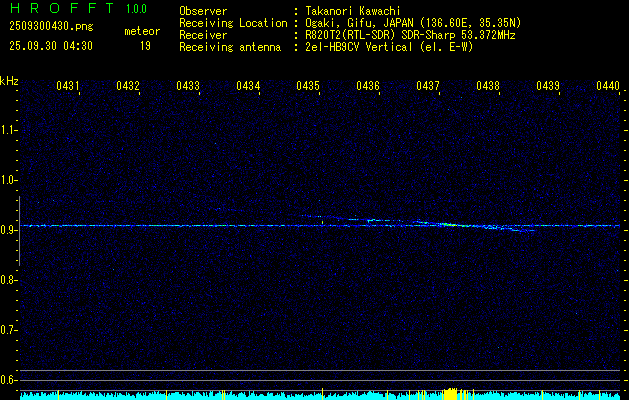Click the meteor count value 19
Viewport: 629px width, 400px height.
click(x=145, y=46)
